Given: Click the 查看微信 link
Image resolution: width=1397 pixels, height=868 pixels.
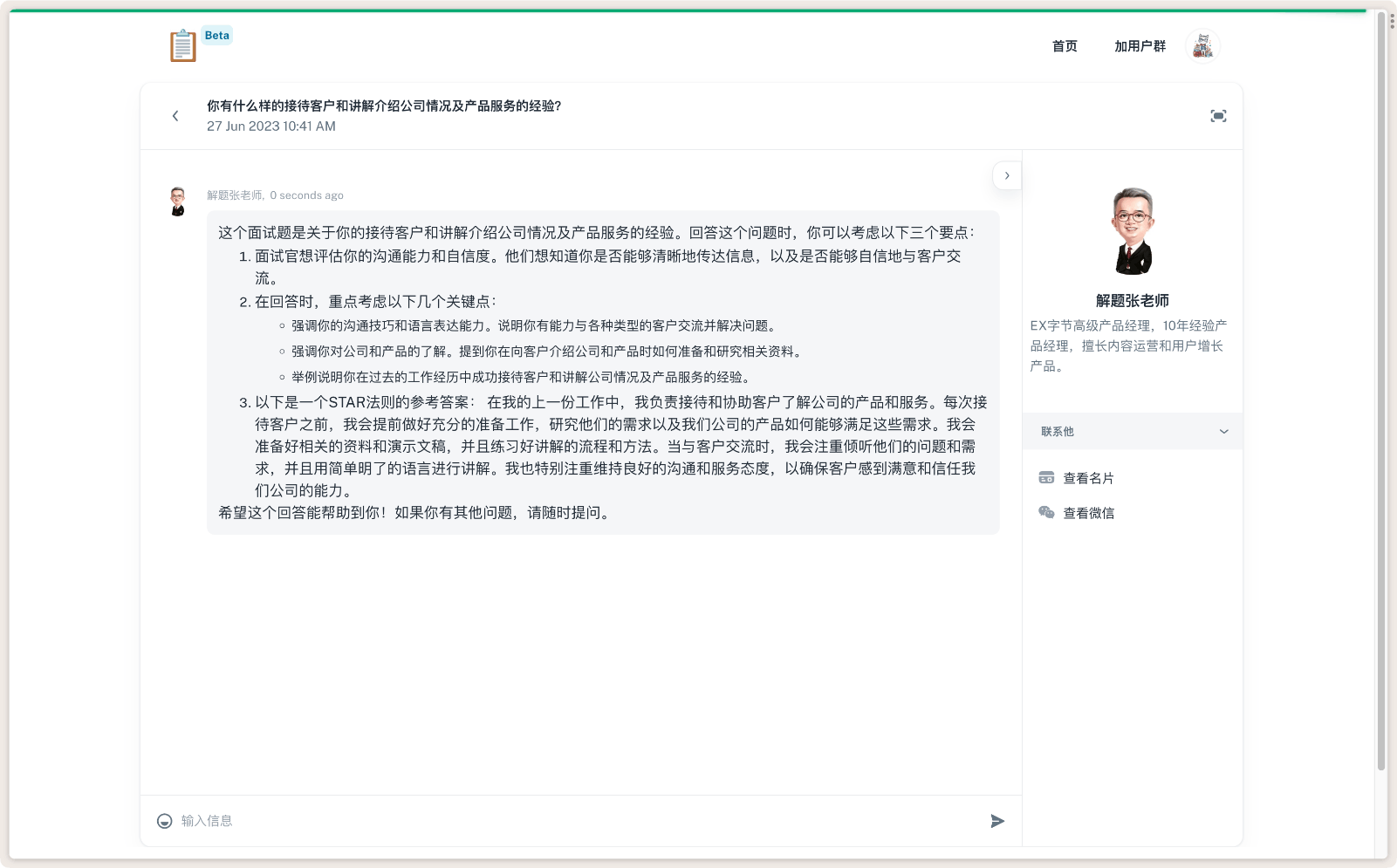Looking at the screenshot, I should 1088,512.
